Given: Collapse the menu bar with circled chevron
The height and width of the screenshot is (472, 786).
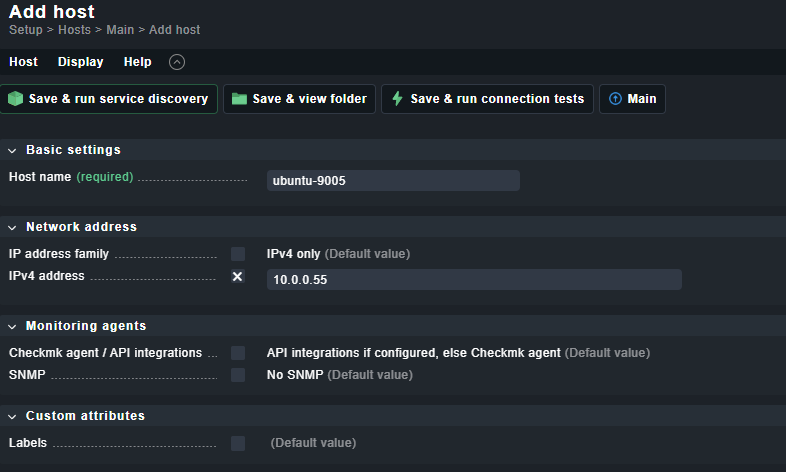Looking at the screenshot, I should tap(177, 62).
